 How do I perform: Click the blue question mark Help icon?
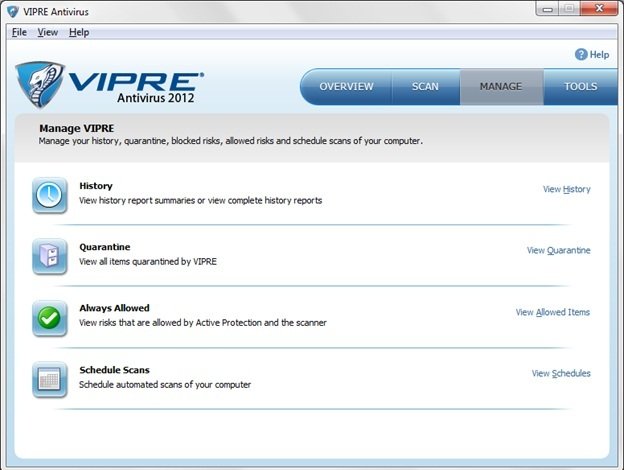581,55
